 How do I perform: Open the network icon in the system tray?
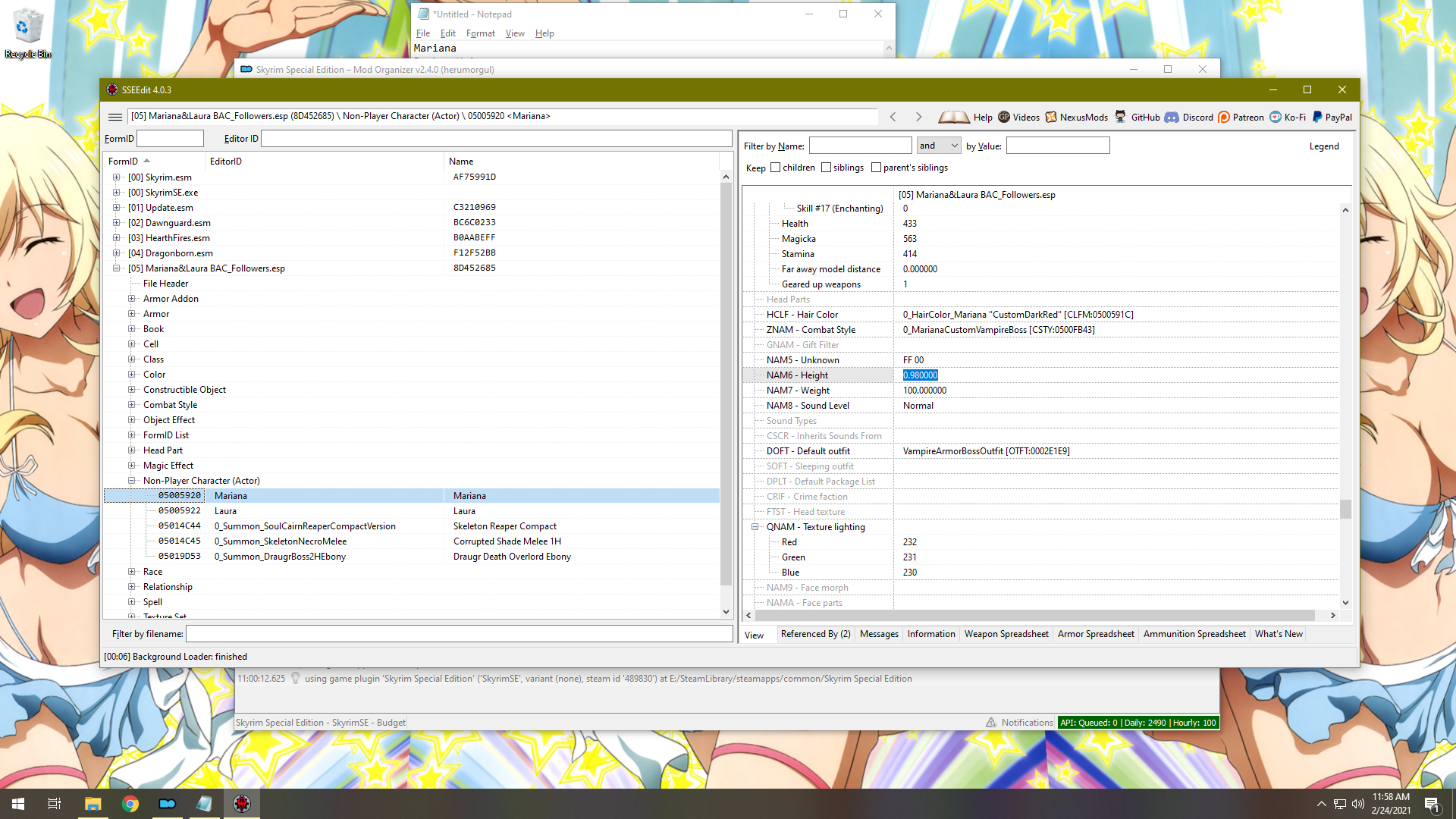point(1340,804)
